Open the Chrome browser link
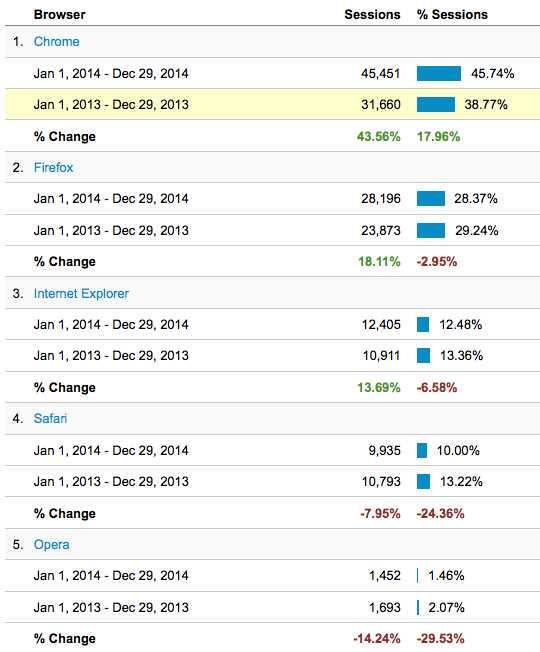This screenshot has width=540, height=652. [x=57, y=42]
